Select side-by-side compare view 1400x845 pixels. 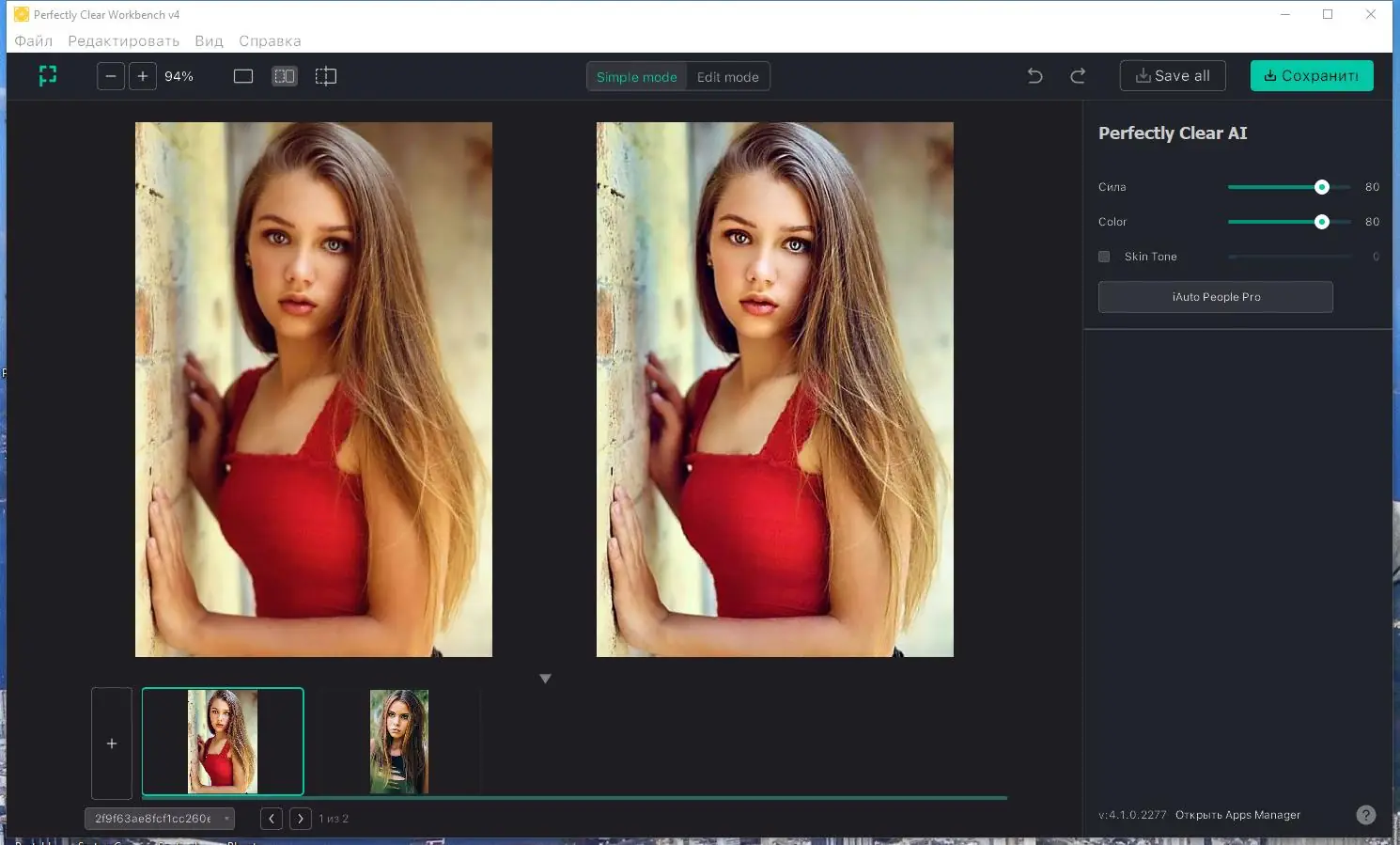click(285, 76)
